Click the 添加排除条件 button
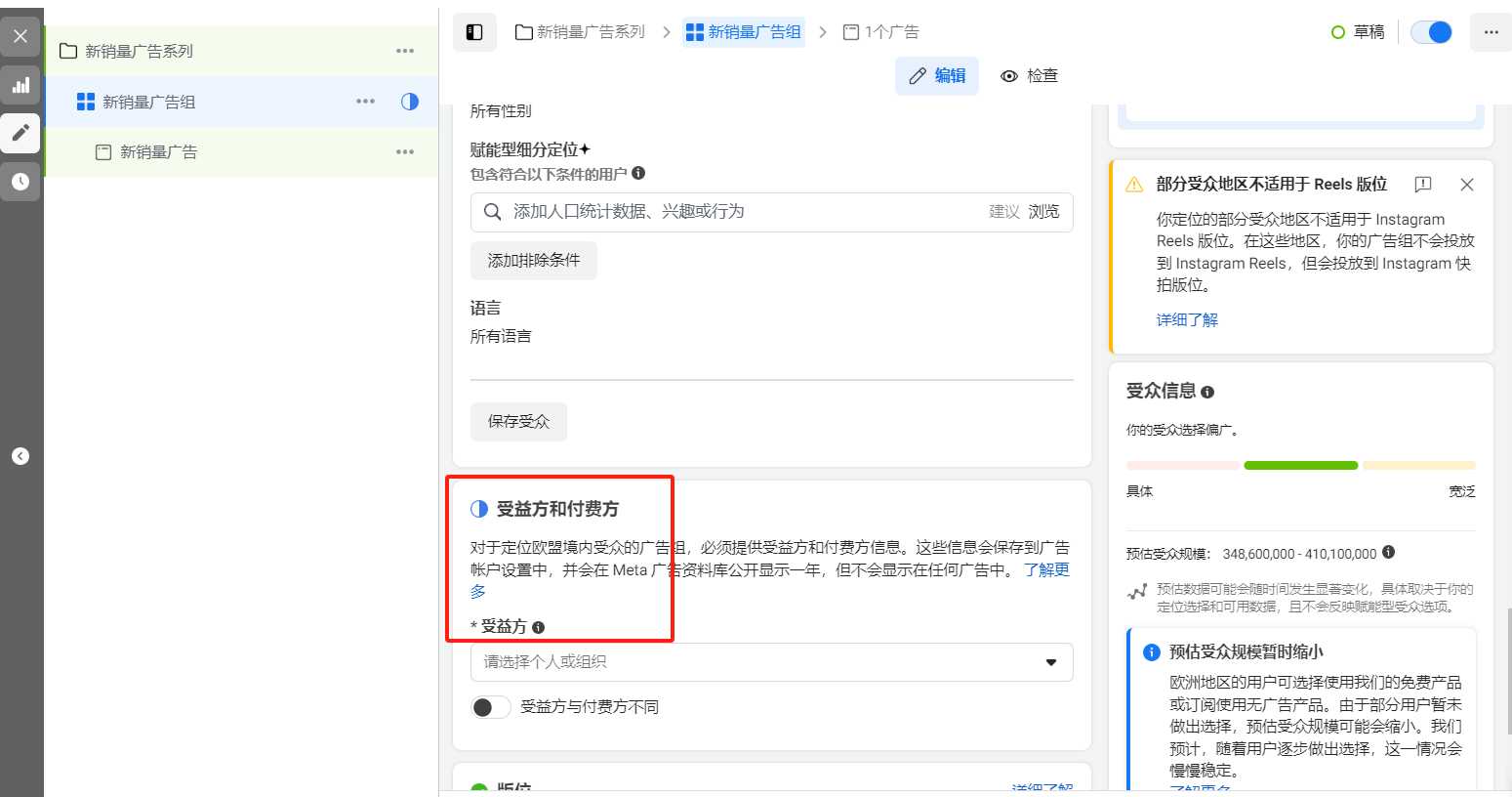Screen dimensions: 1512x797 point(534,261)
